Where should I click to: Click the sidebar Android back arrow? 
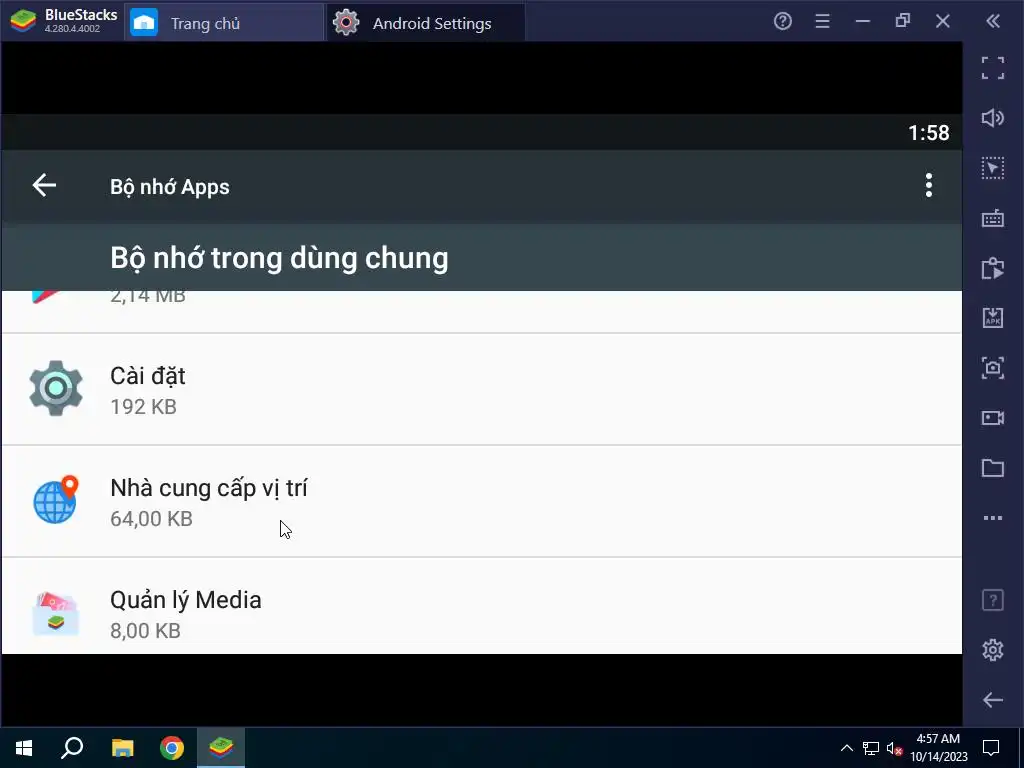coord(993,700)
